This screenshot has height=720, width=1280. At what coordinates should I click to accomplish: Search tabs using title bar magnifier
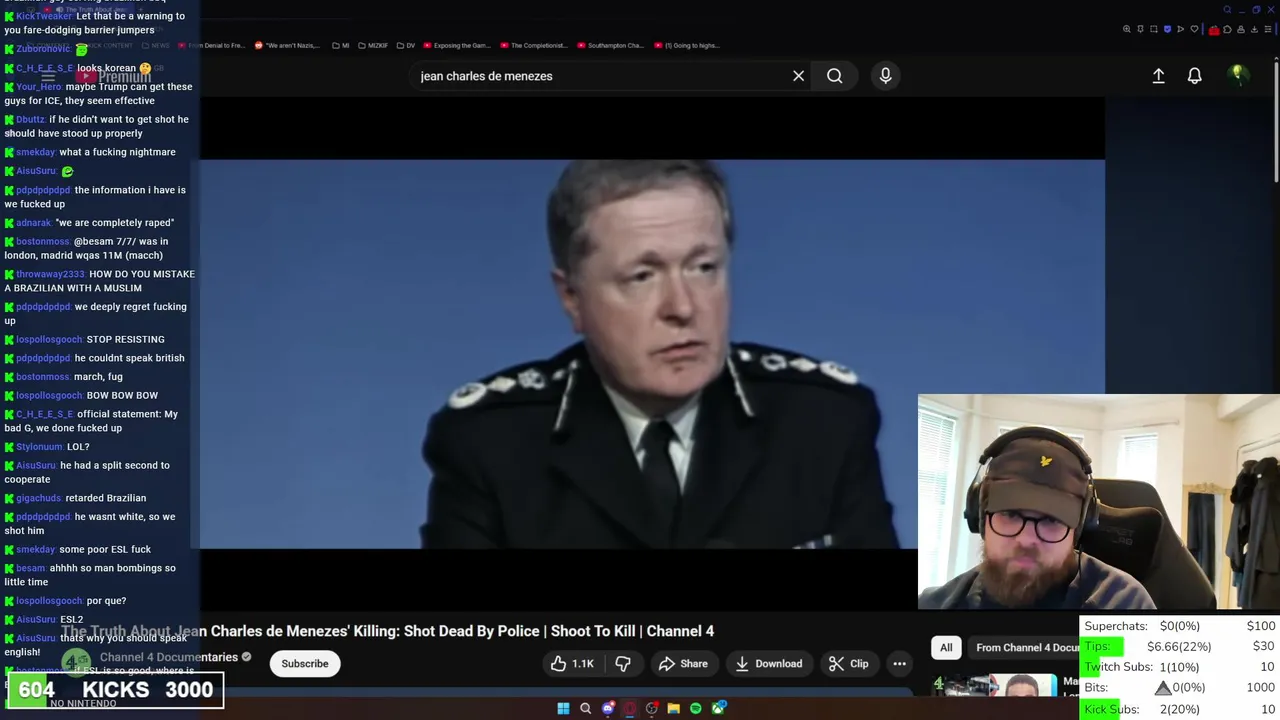1227,10
